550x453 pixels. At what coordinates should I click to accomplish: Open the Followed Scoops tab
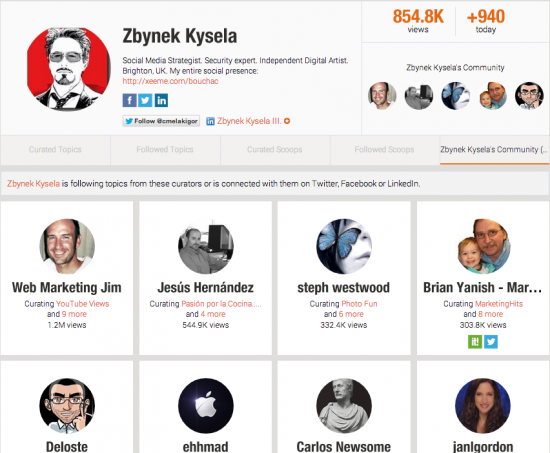(x=384, y=150)
